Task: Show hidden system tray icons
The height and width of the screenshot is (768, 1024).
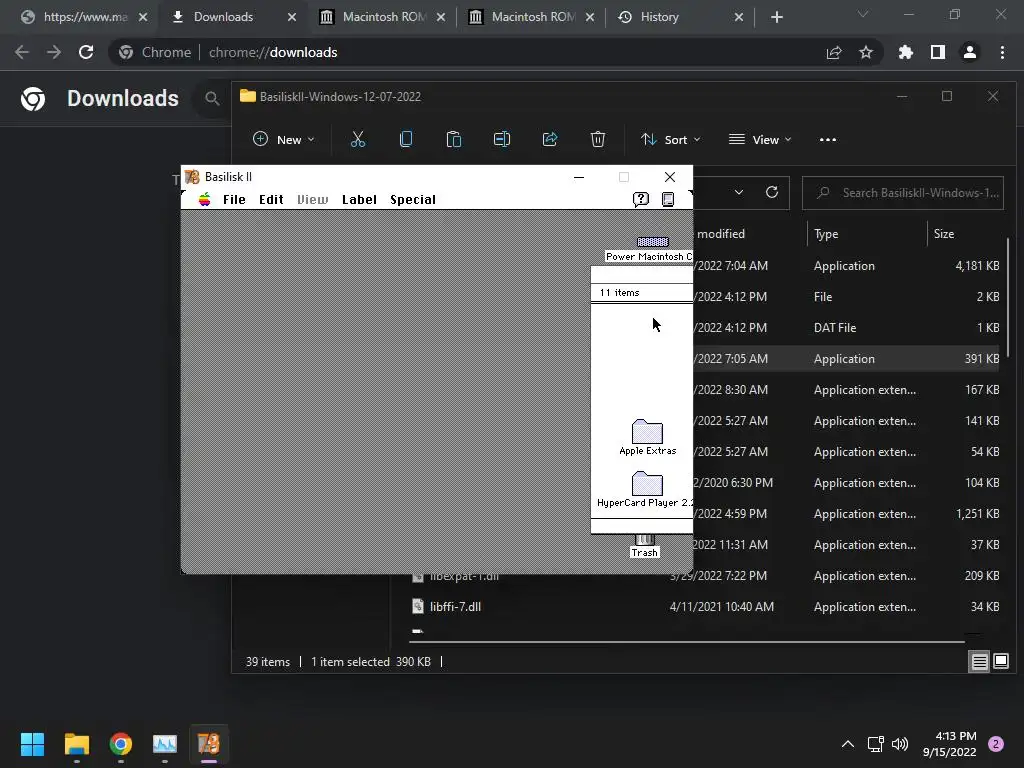Action: click(x=848, y=744)
